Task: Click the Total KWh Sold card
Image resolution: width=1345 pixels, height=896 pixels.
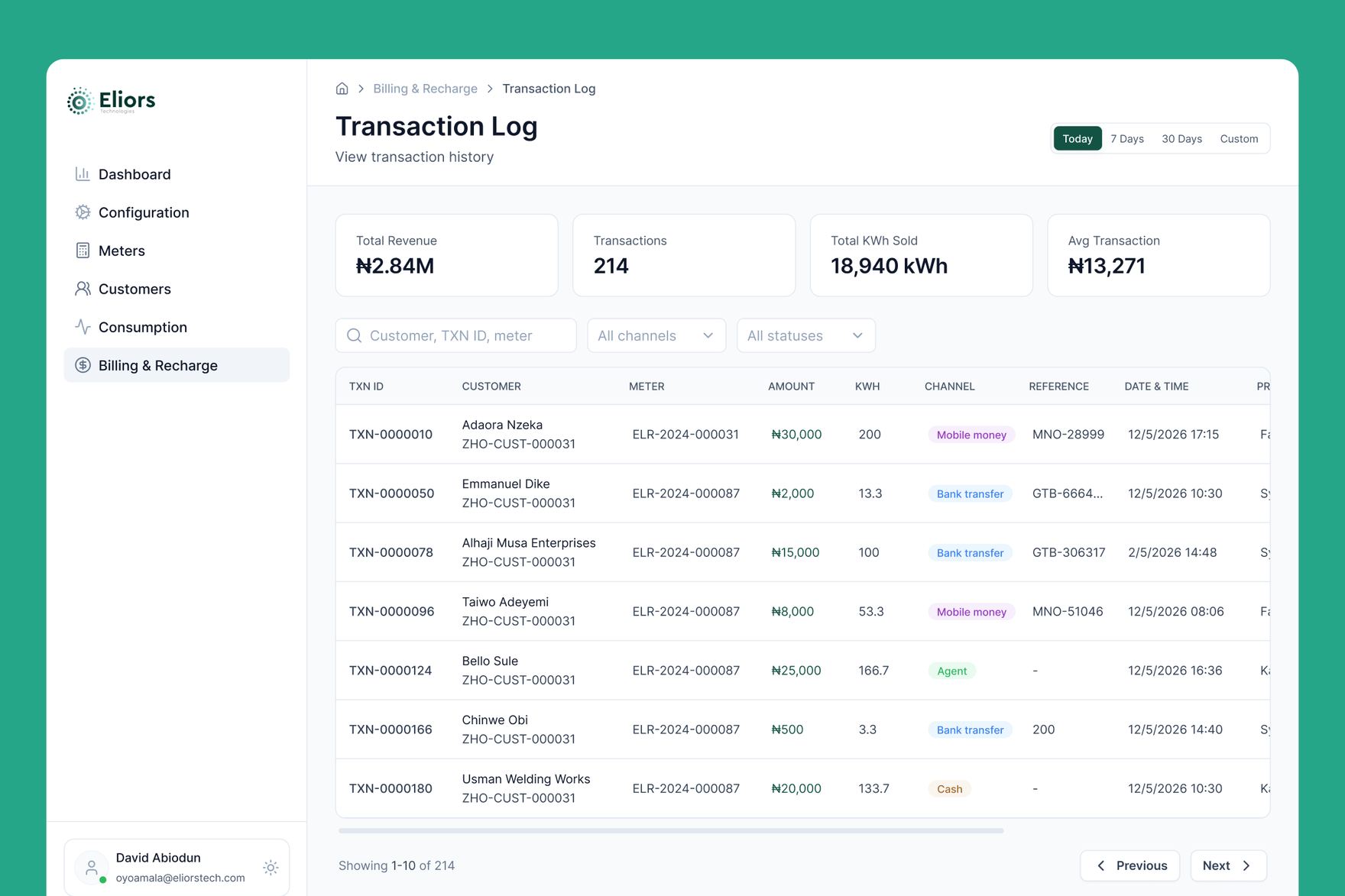Action: (922, 255)
